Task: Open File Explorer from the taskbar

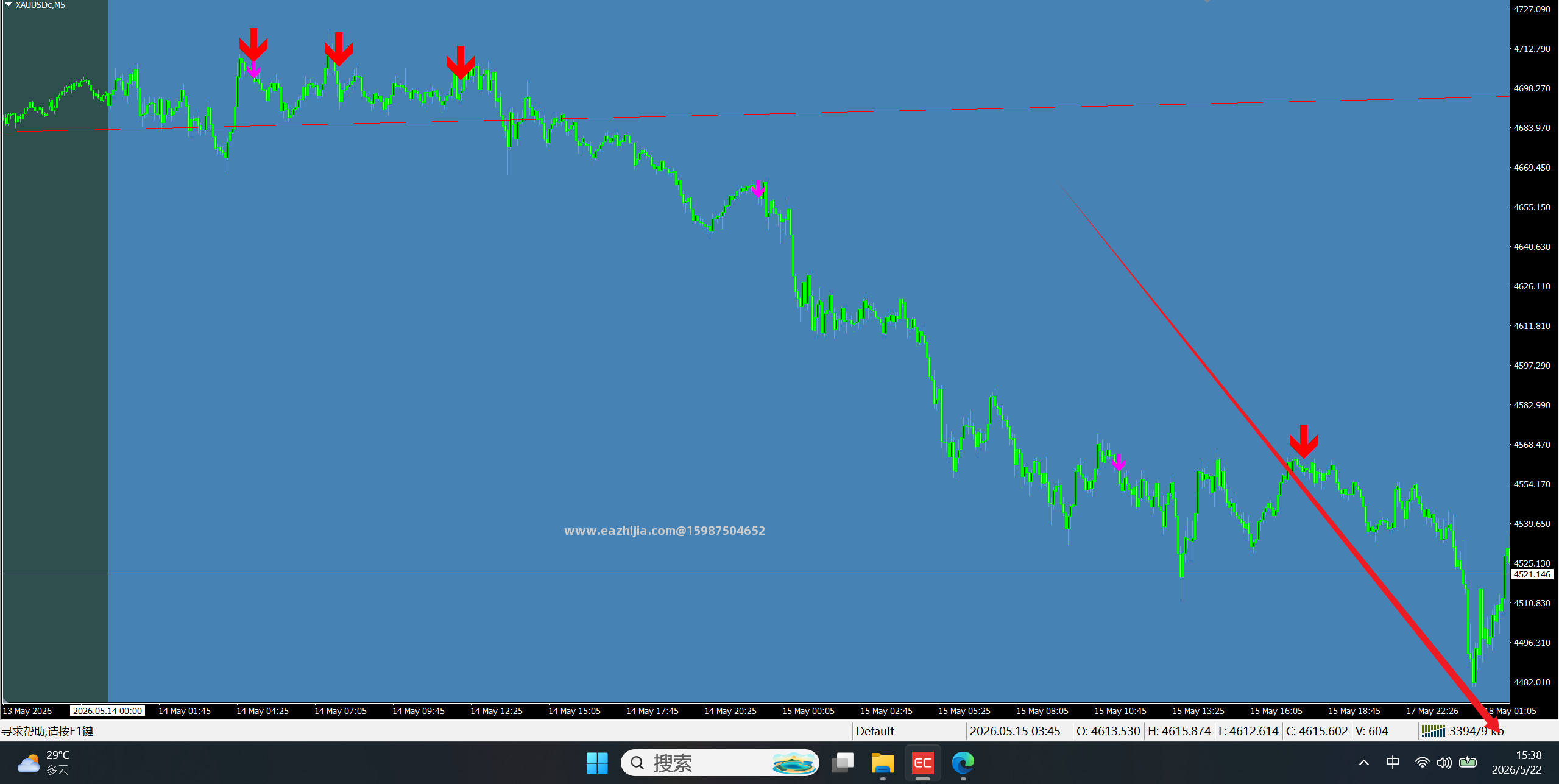Action: pyautogui.click(x=882, y=763)
